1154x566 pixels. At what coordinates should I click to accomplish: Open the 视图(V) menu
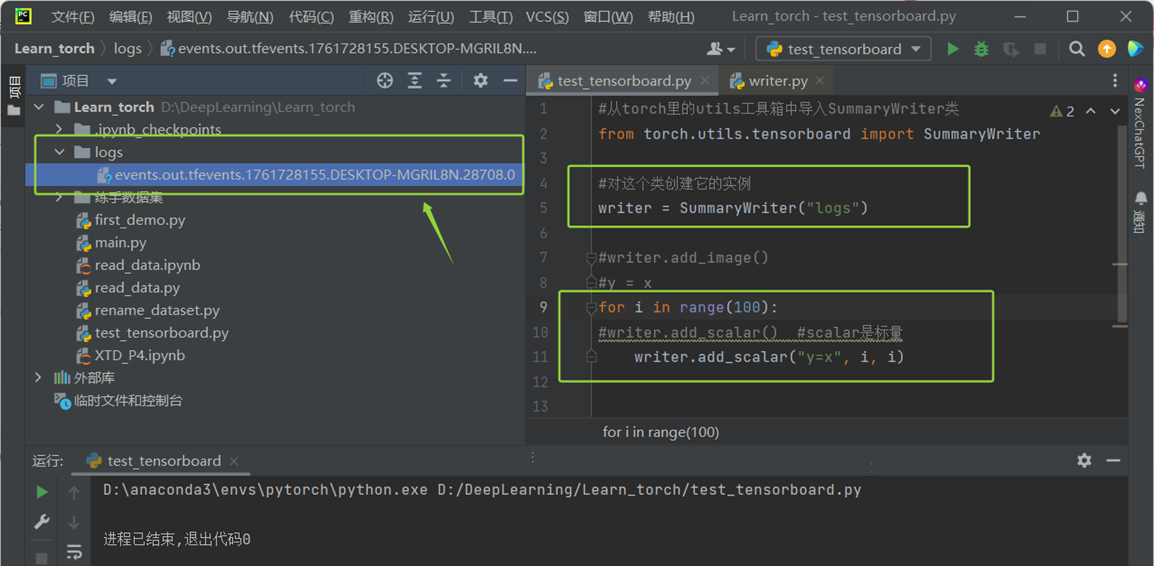[x=189, y=17]
